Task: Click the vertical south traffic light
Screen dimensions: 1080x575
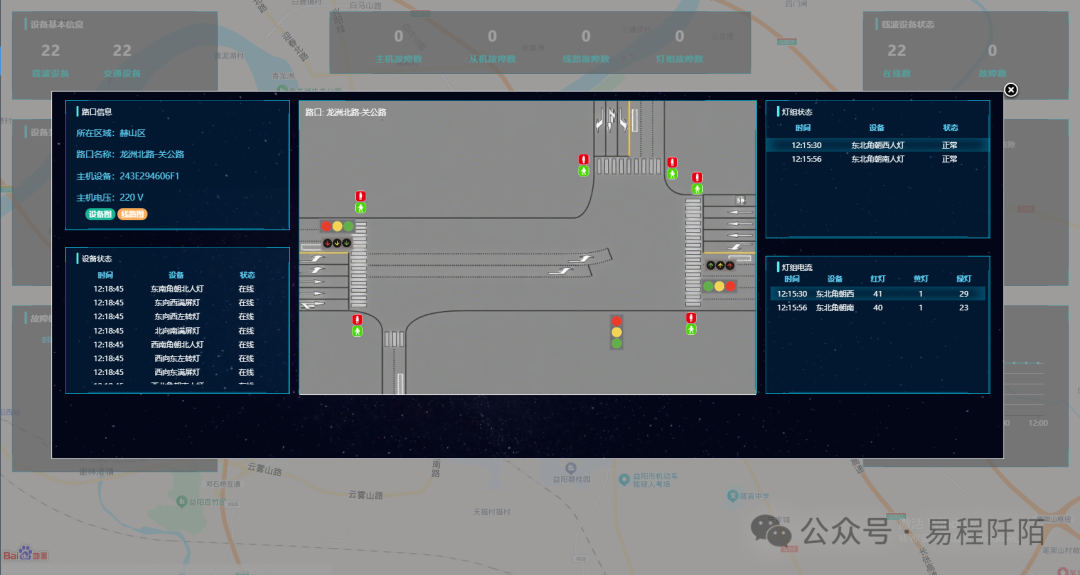Action: tap(616, 332)
